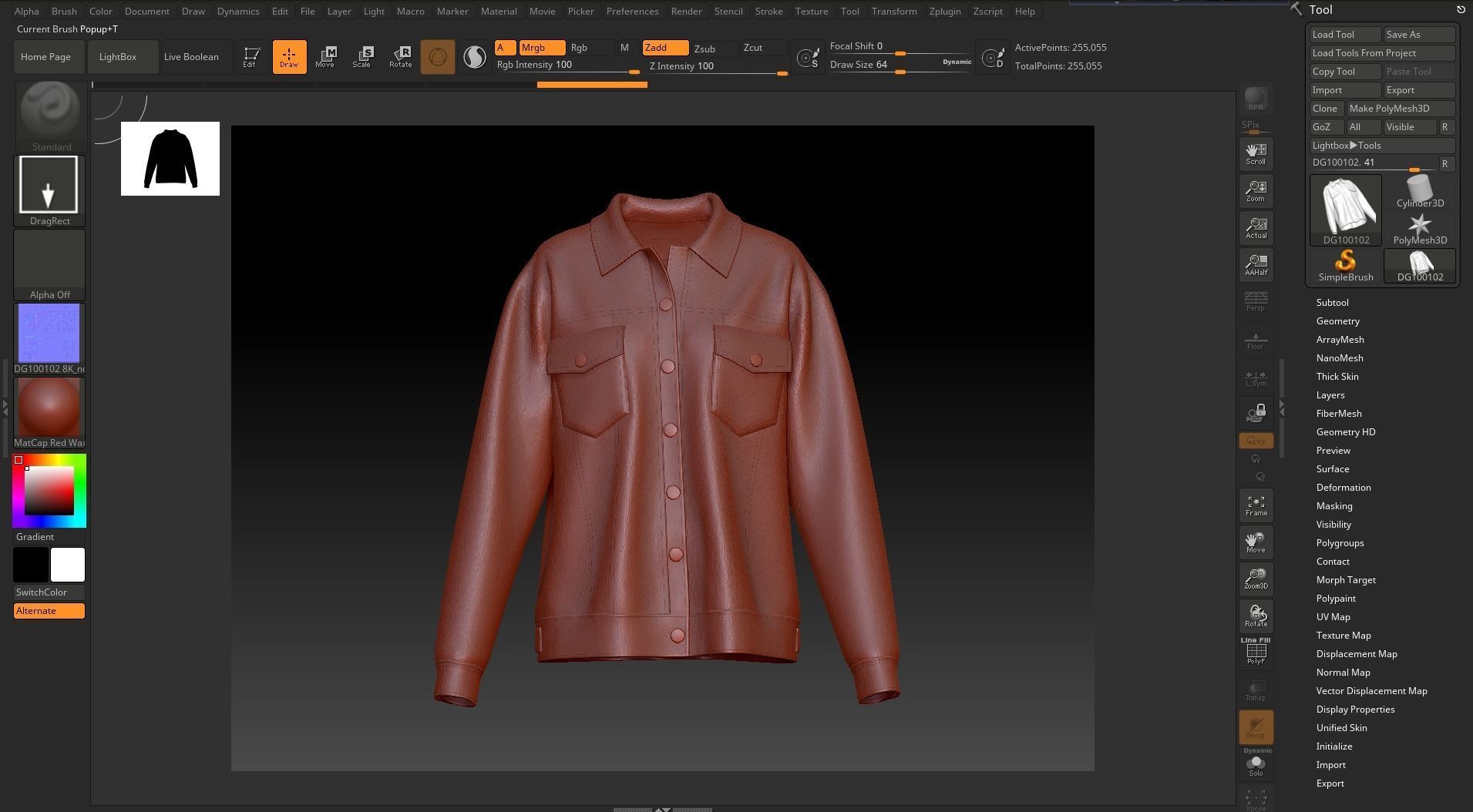Click the Gizmo 3D sphere icon
Image resolution: width=1473 pixels, height=812 pixels.
coord(437,57)
